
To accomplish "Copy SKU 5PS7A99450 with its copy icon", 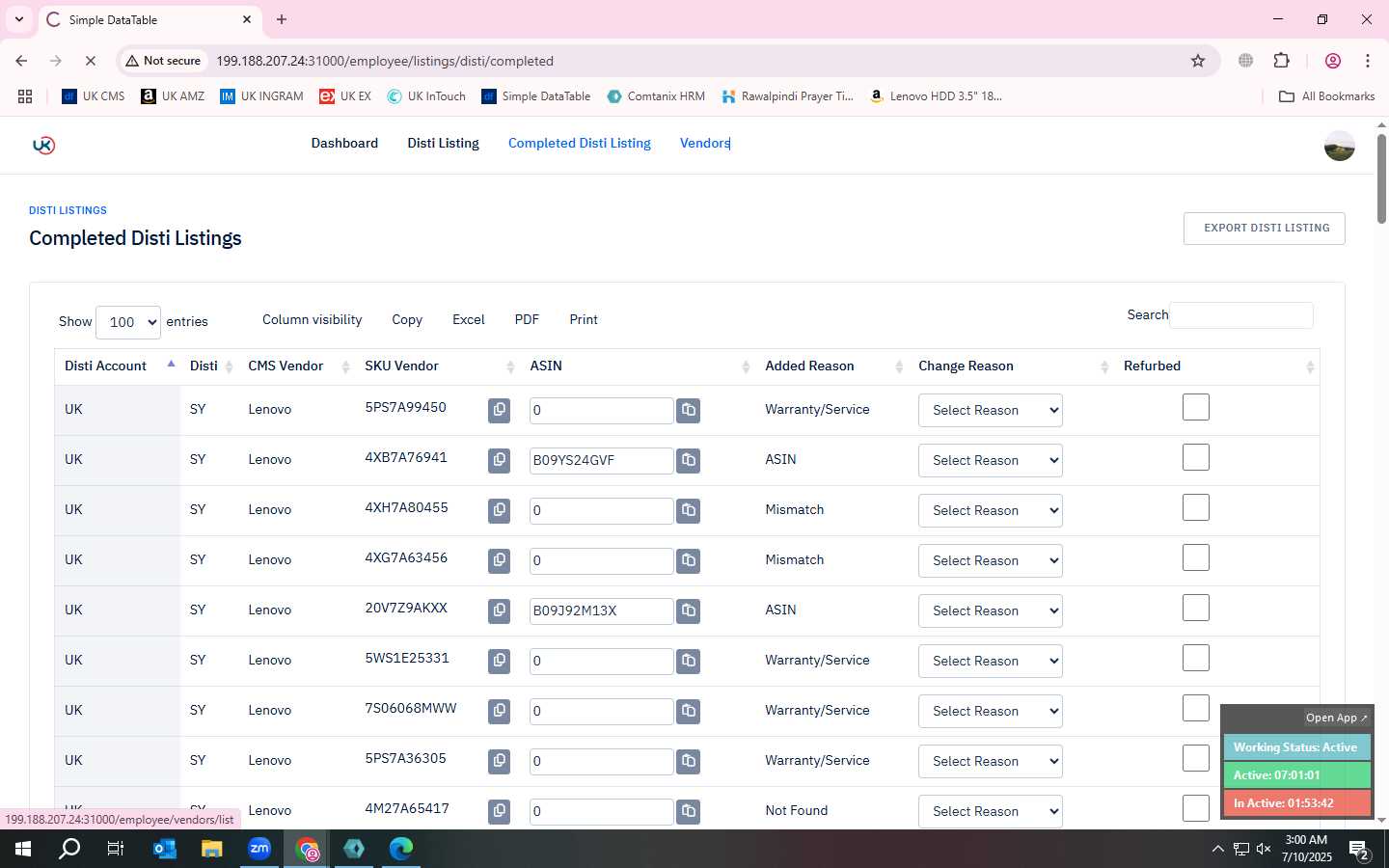I will 499,410.
